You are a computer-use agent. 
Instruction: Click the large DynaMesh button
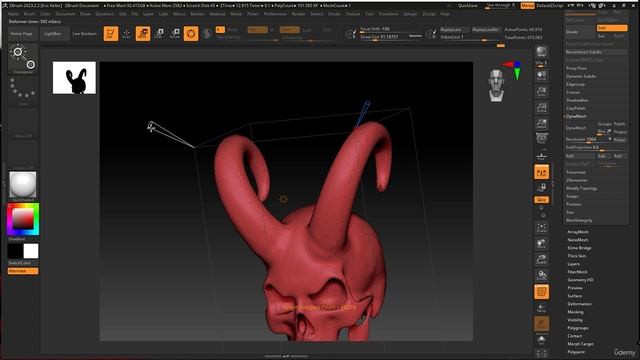tap(580, 128)
